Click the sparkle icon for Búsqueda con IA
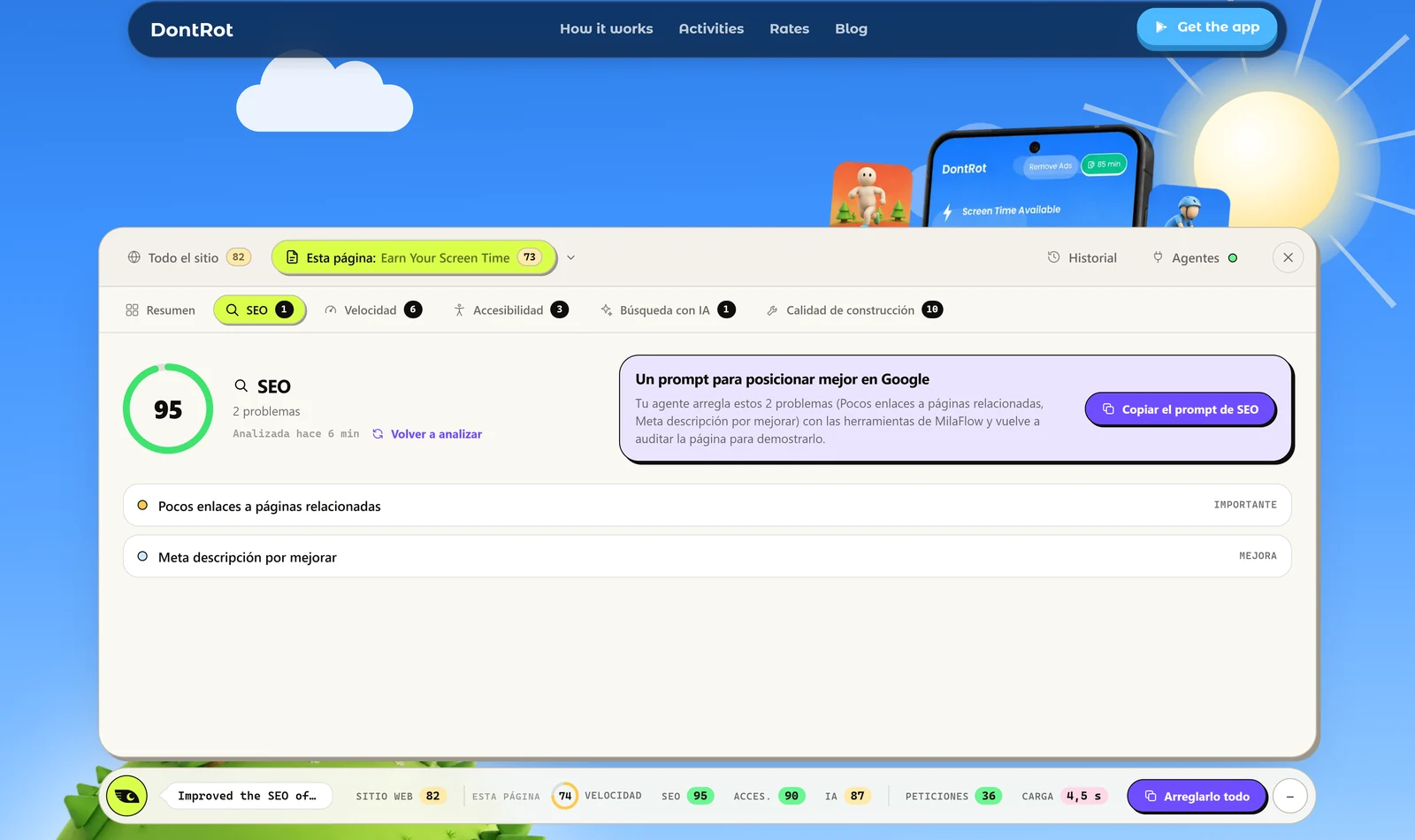Screen dimensions: 1415x840 (607, 310)
